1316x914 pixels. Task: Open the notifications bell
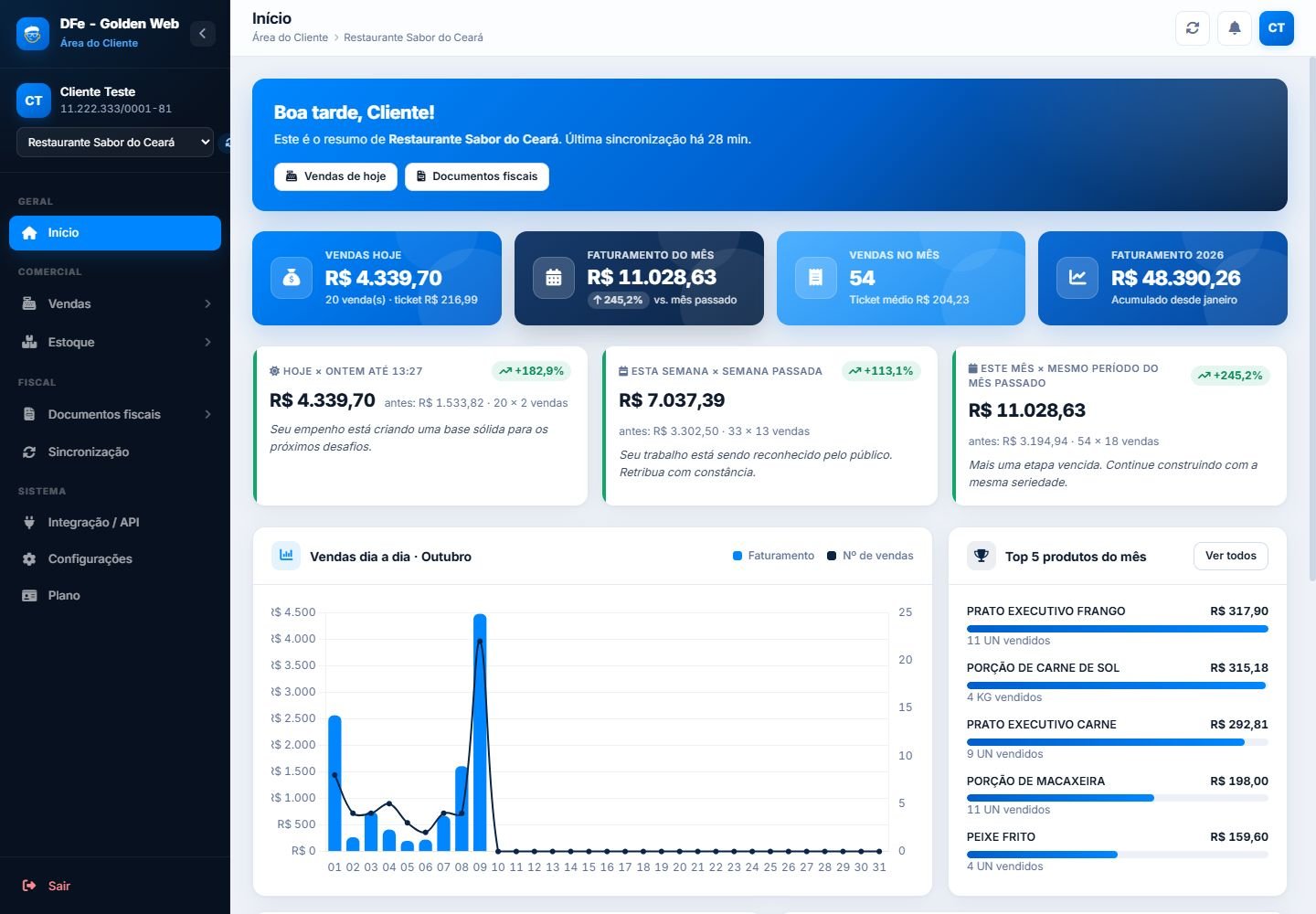tap(1235, 28)
